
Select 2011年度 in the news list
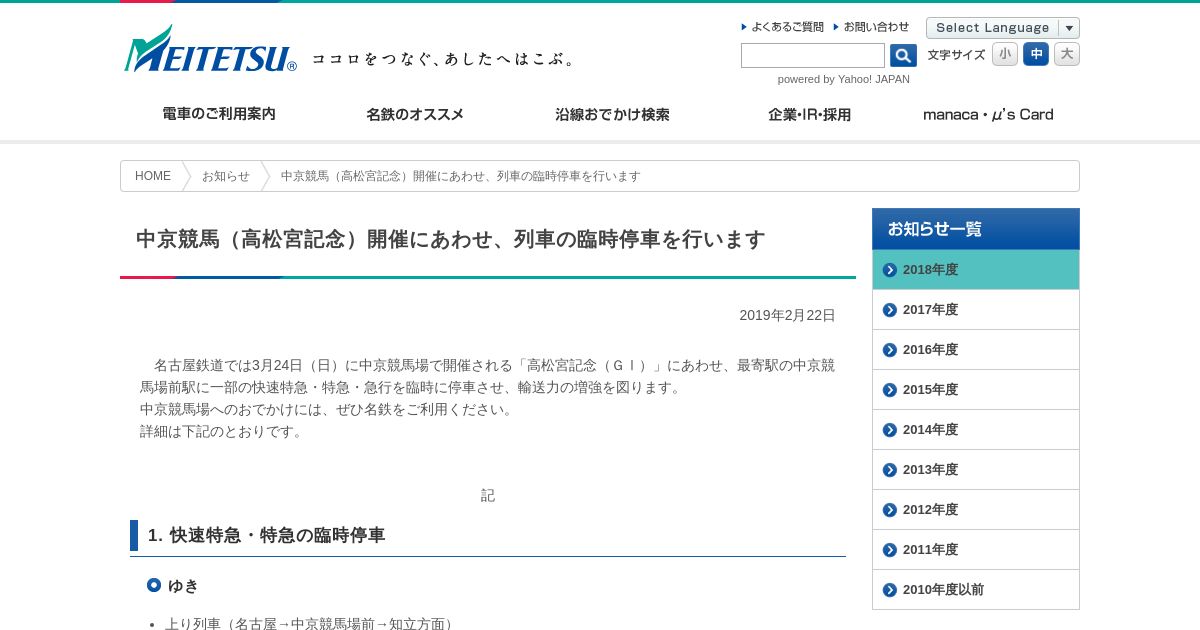point(976,550)
